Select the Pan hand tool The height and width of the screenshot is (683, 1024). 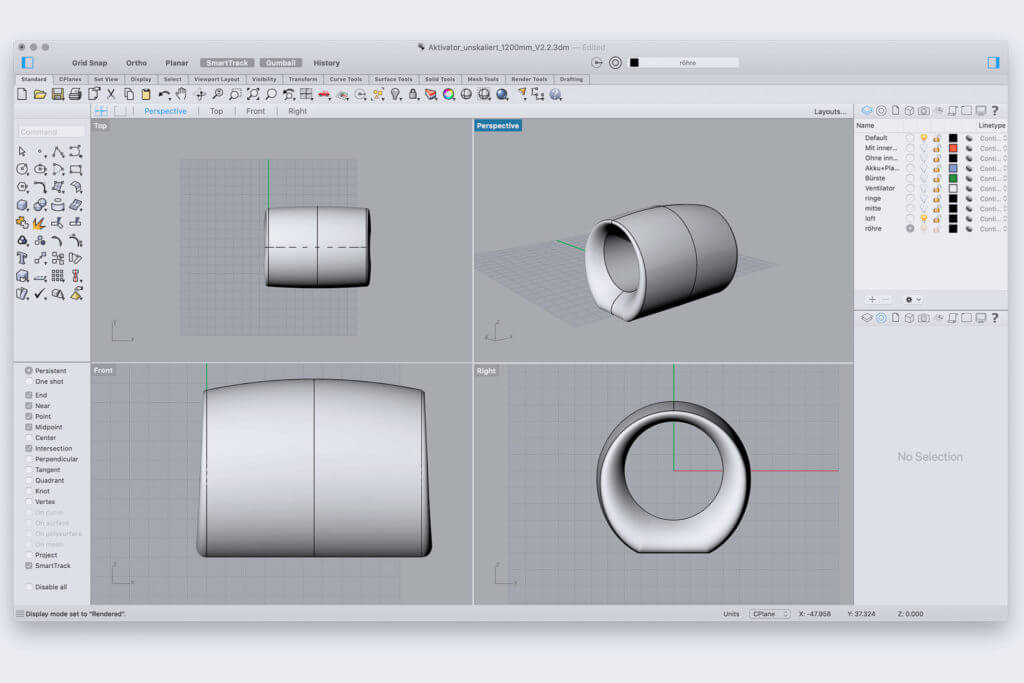pos(181,95)
